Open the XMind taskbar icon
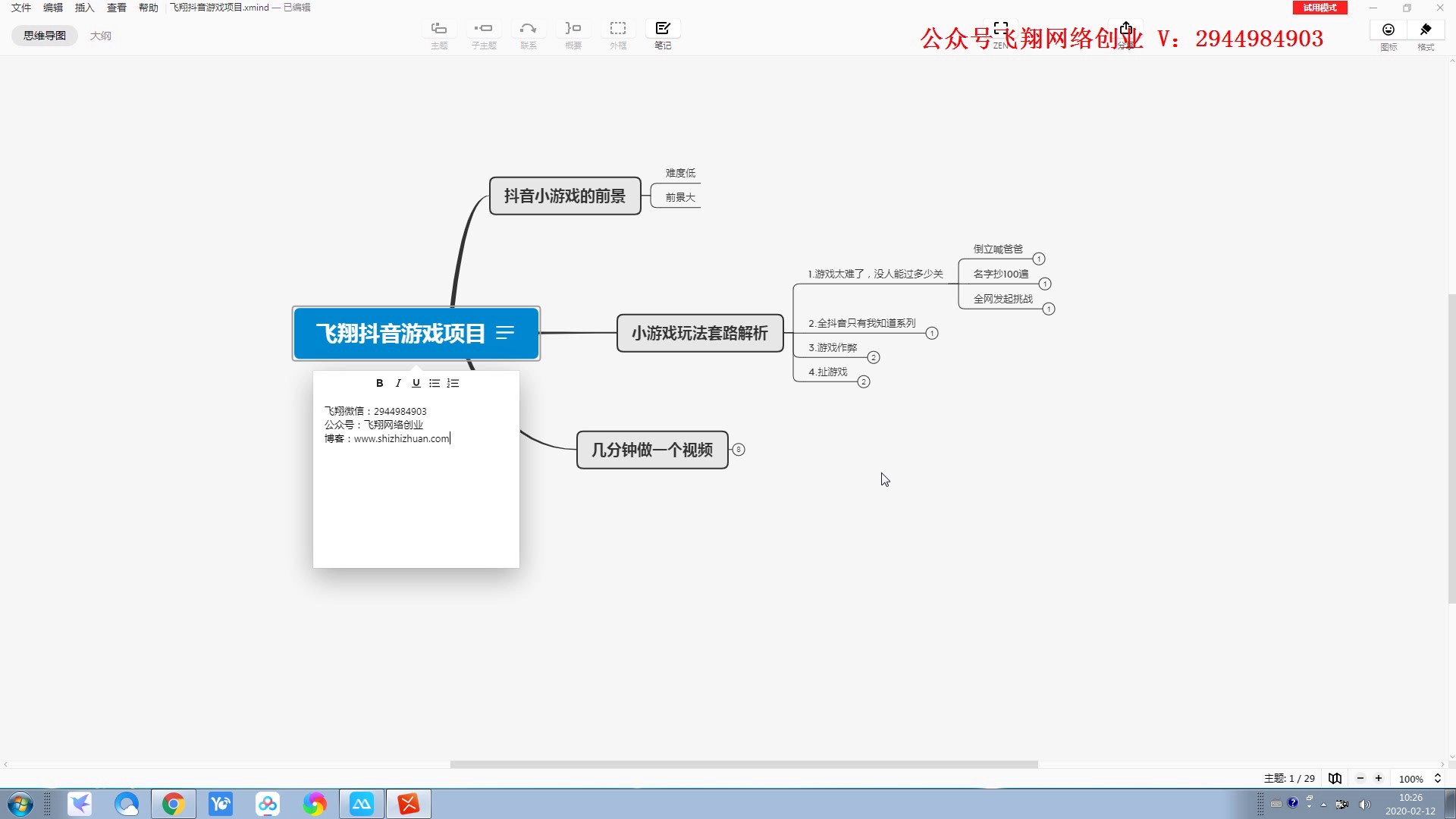The image size is (1456, 819). pos(409,804)
